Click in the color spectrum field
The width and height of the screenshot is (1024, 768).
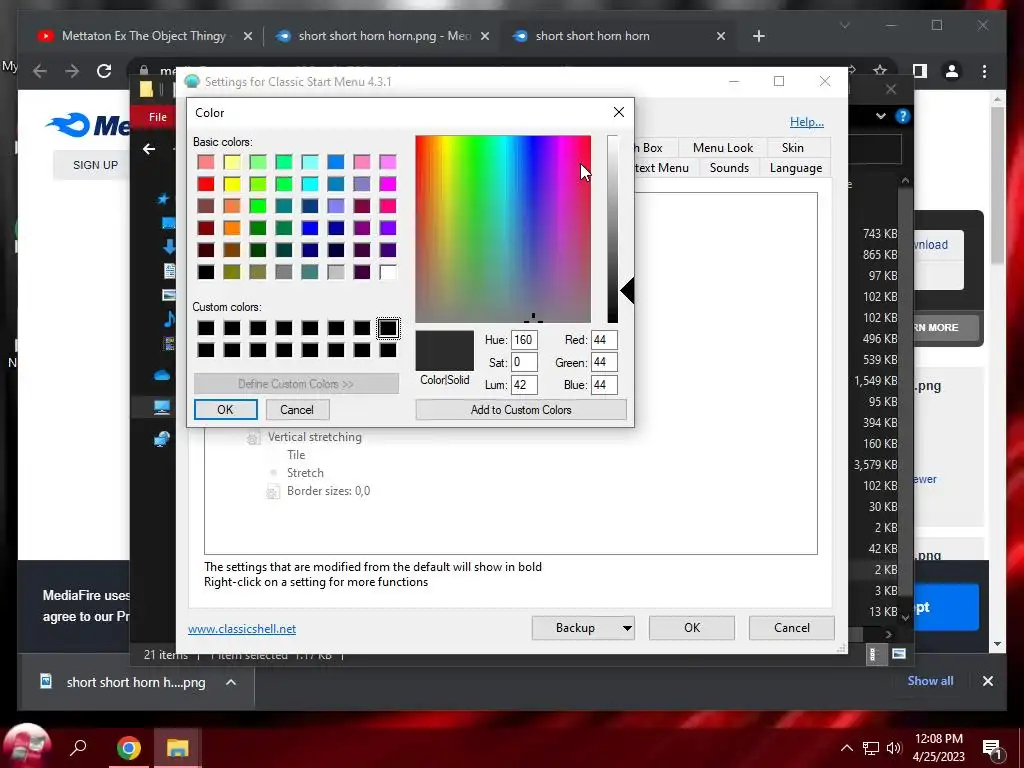[x=503, y=229]
